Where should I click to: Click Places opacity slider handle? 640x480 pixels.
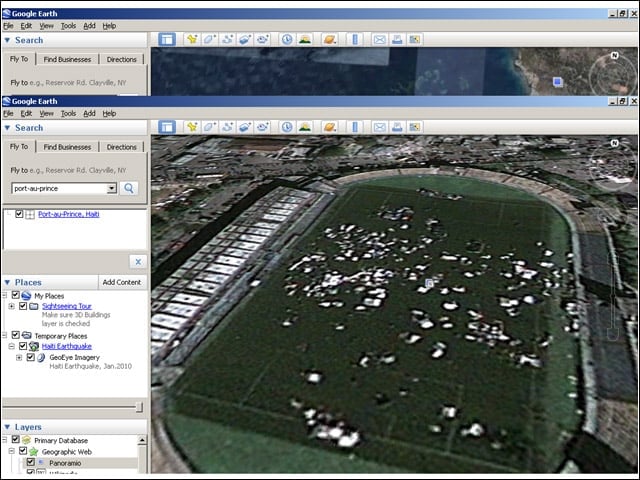(x=139, y=407)
